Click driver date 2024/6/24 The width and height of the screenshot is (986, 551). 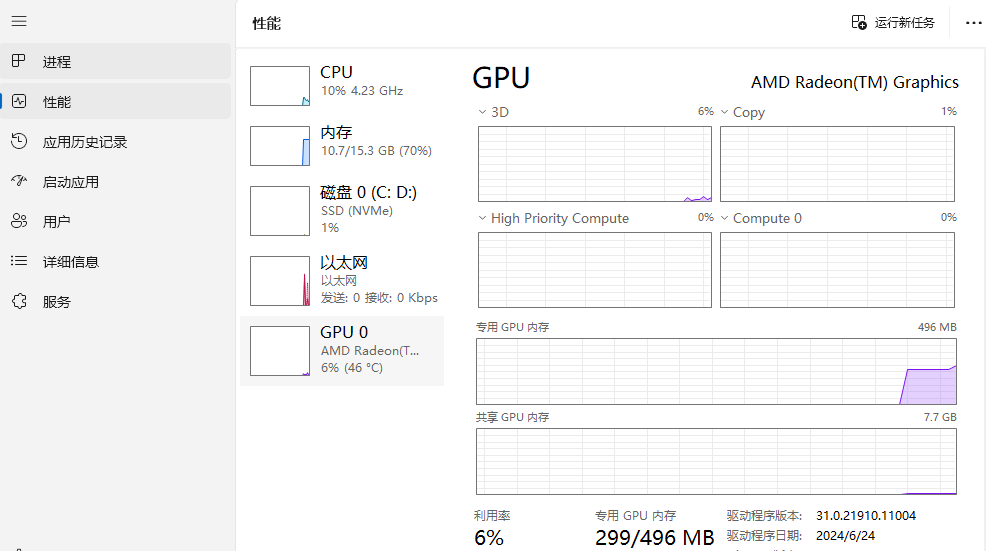(845, 536)
